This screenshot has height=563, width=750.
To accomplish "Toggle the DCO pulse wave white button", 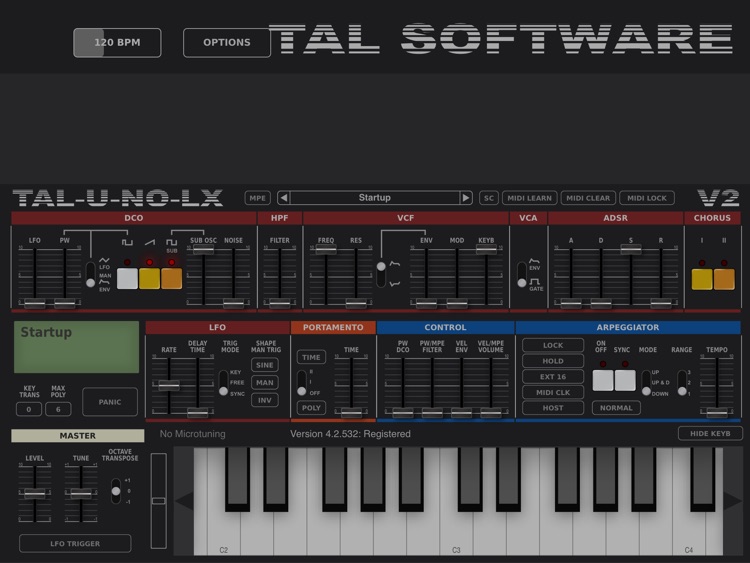I will coord(127,278).
